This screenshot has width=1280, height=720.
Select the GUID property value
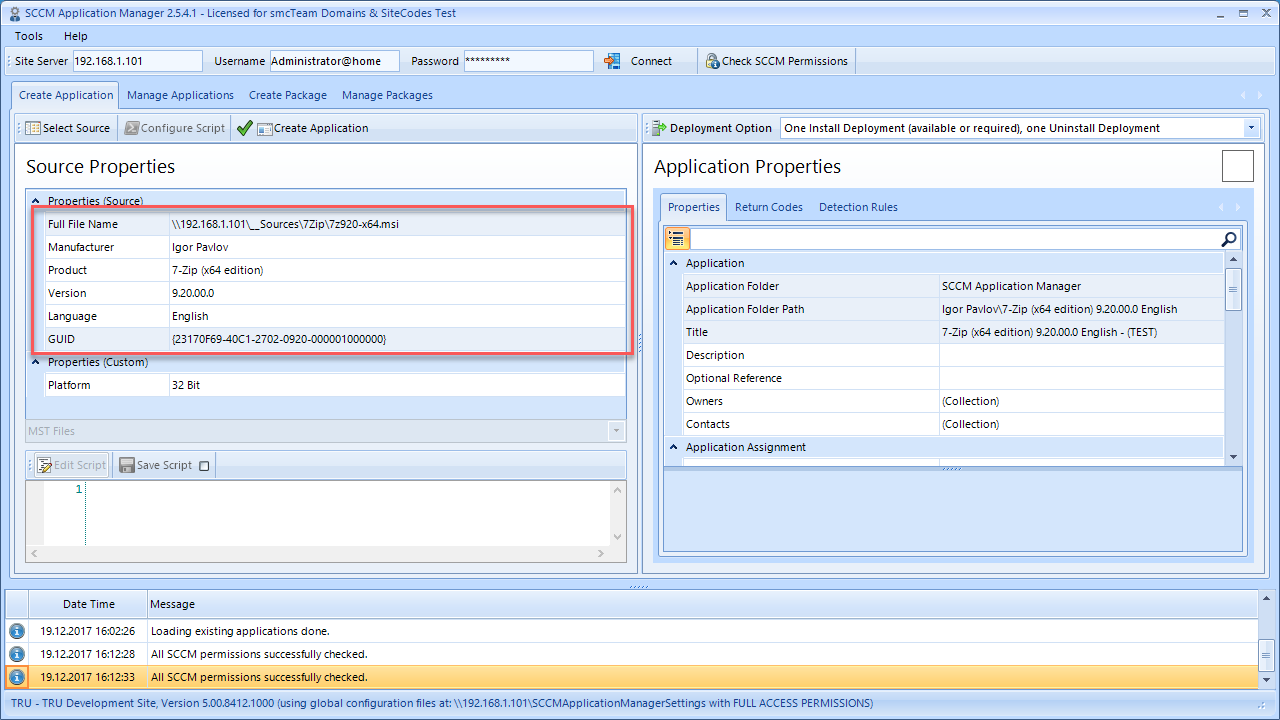(x=279, y=339)
